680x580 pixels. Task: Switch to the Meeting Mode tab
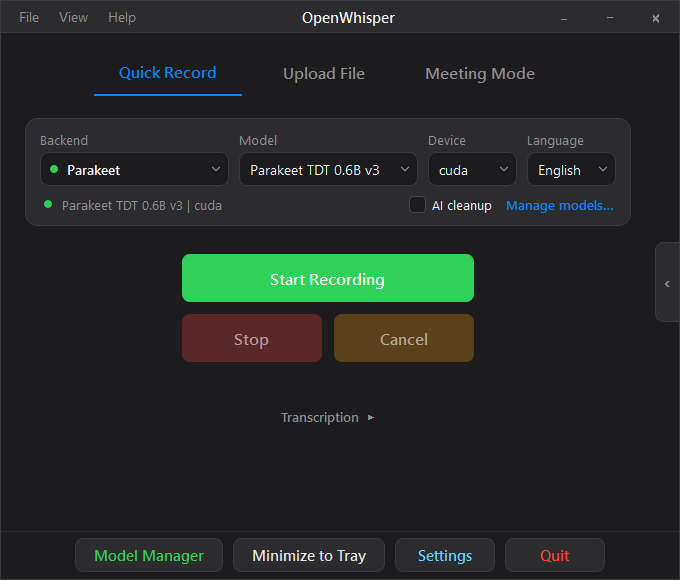pyautogui.click(x=480, y=74)
